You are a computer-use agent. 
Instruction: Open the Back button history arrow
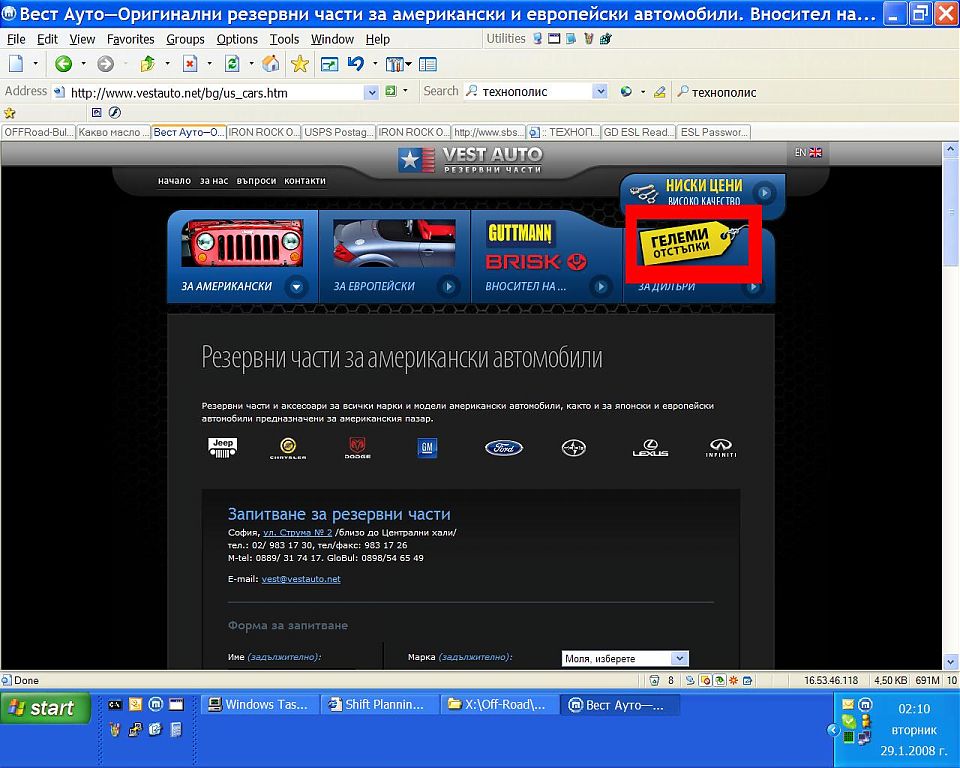pyautogui.click(x=83, y=64)
